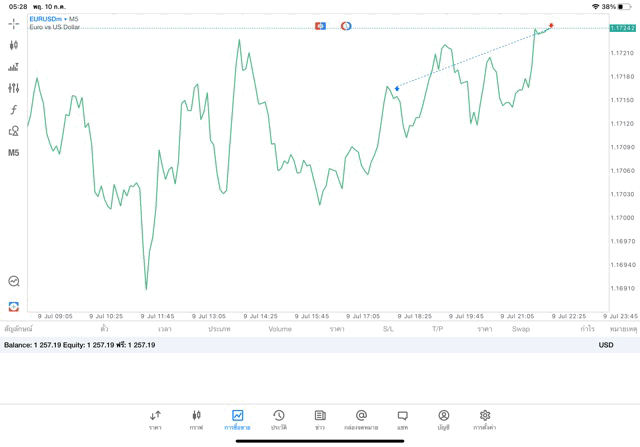This screenshot has width=640, height=447.
Task: Open the depth of market icon
Action: pyautogui.click(x=13, y=67)
